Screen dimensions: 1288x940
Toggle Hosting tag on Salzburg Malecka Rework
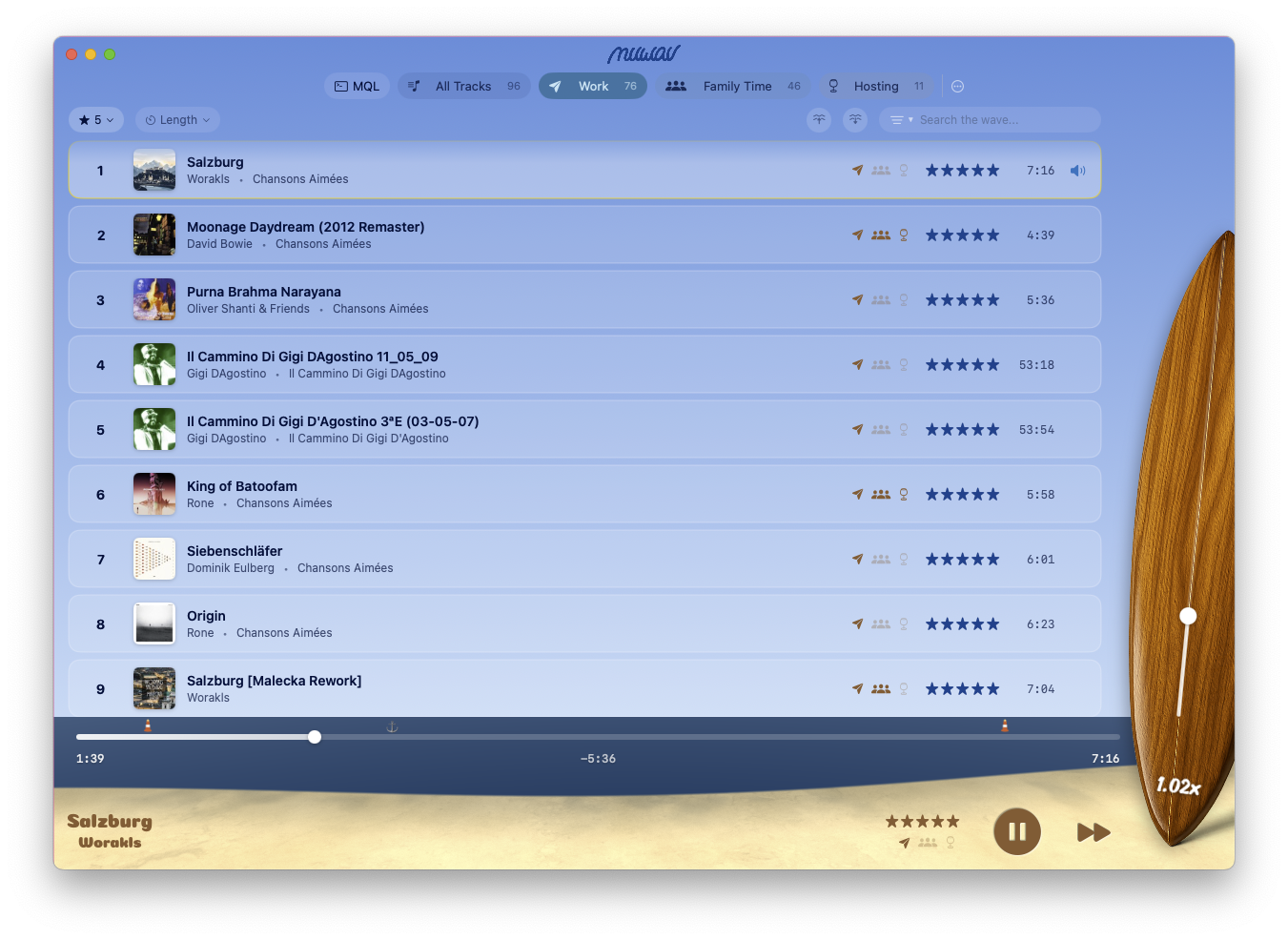904,689
